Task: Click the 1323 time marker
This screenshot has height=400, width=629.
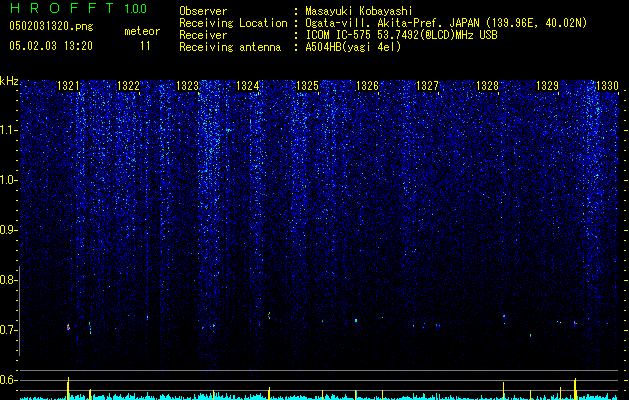Action: tap(188, 86)
